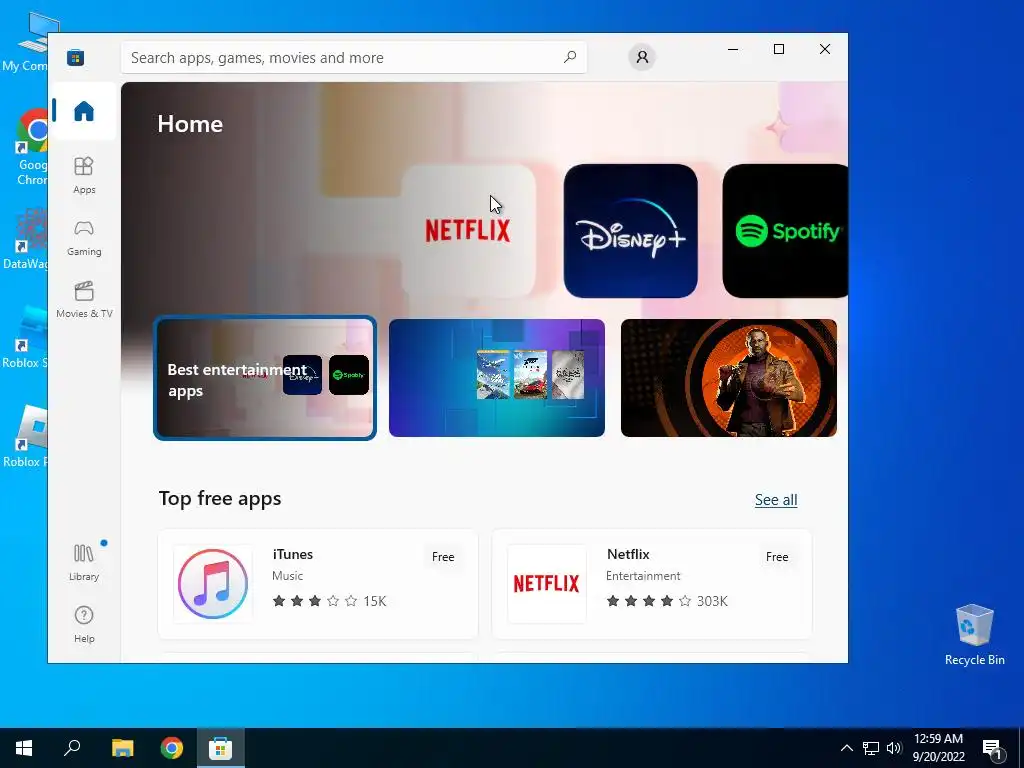The height and width of the screenshot is (768, 1024).
Task: Go to the Apps section
Action: pos(84,176)
